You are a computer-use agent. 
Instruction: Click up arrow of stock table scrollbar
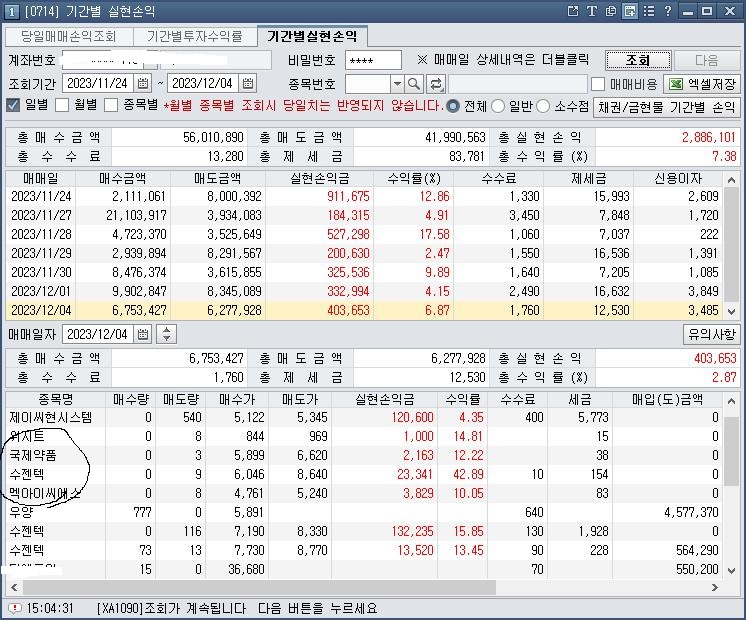point(731,401)
